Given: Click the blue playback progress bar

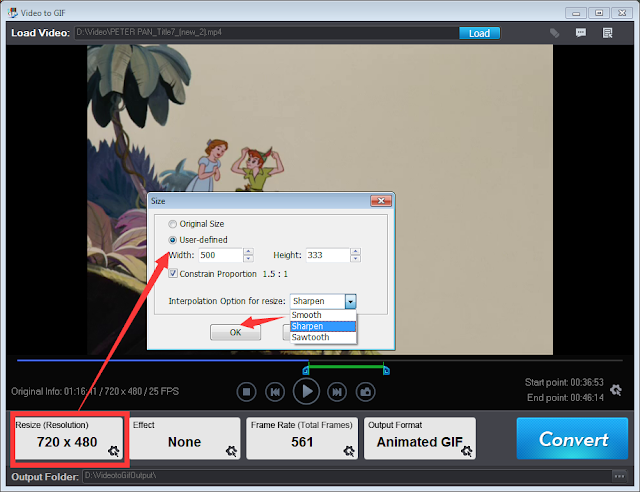Looking at the screenshot, I should click(x=162, y=360).
